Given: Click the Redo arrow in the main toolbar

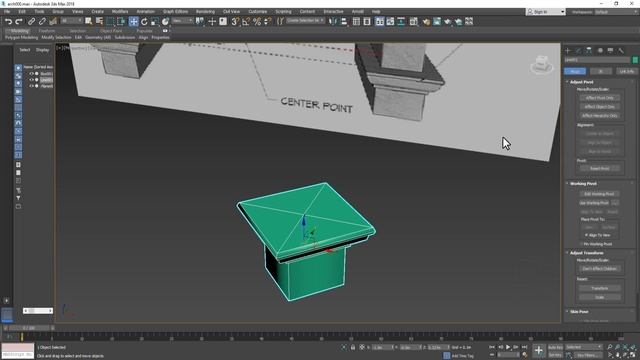Looking at the screenshot, I should click(18, 22).
